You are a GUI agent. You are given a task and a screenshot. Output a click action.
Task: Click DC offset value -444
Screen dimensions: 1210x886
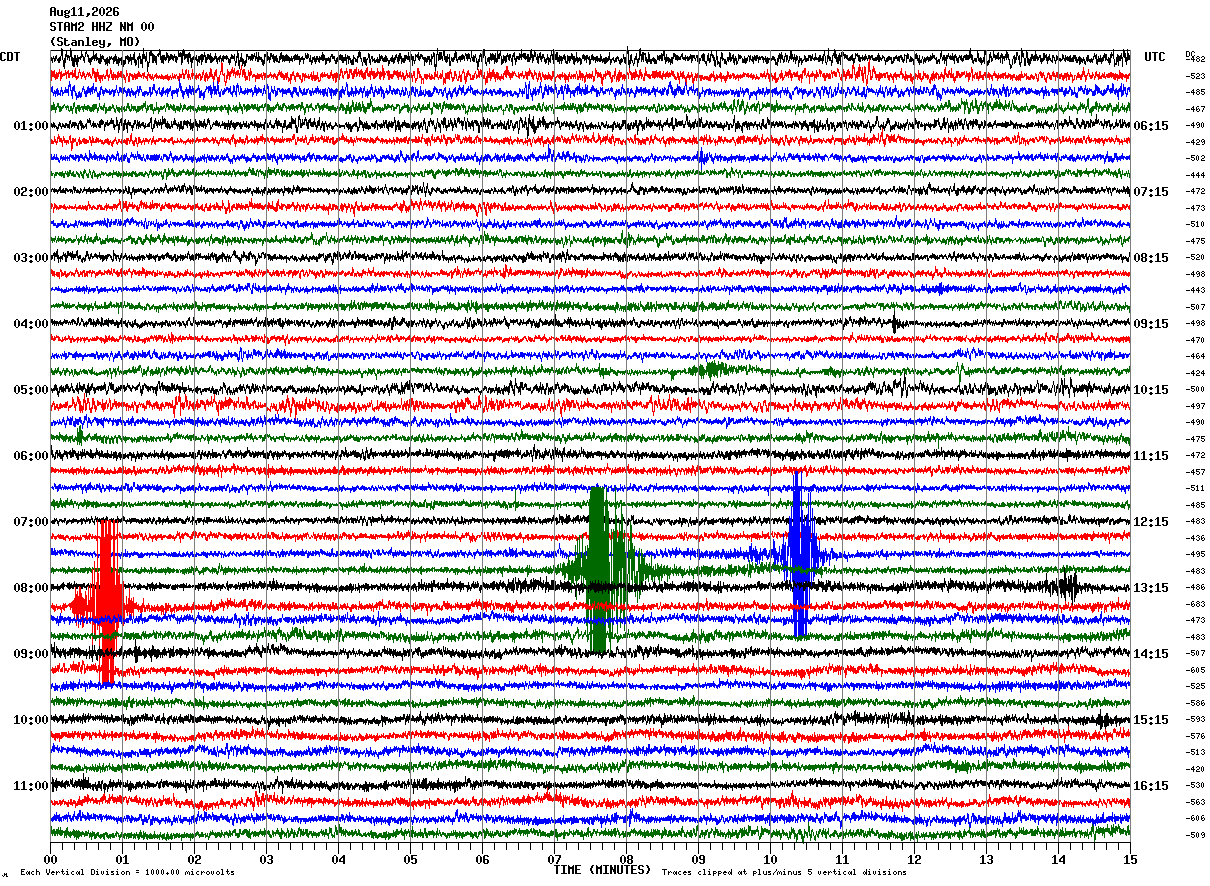point(1195,175)
